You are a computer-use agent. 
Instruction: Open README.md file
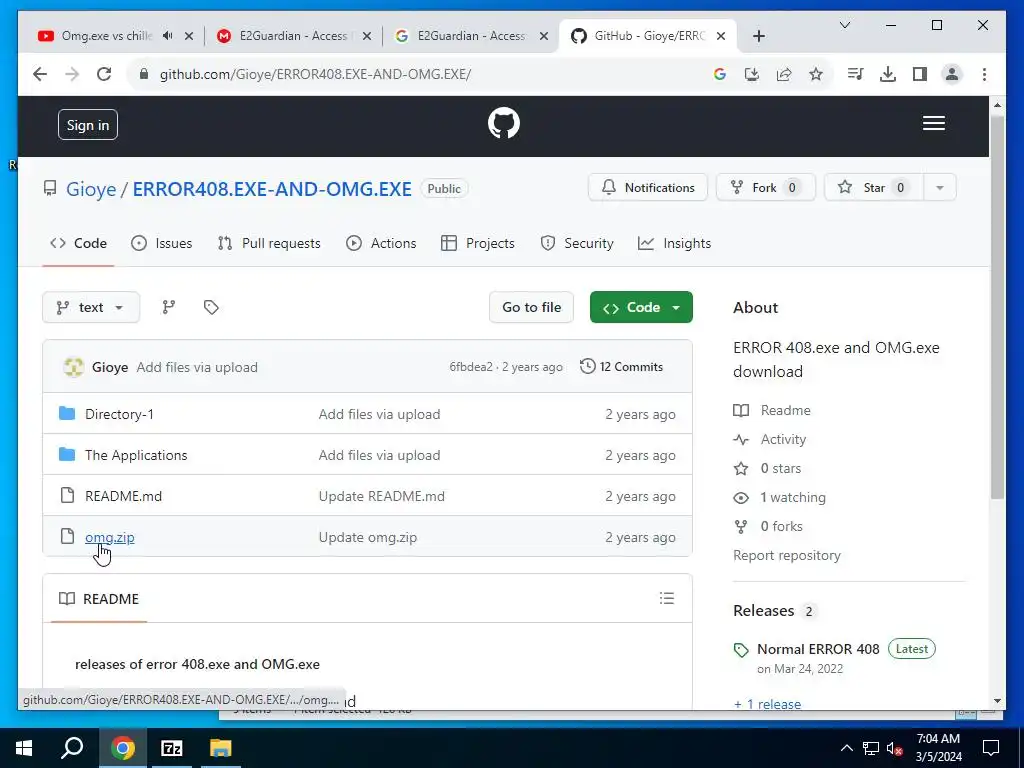pos(123,496)
